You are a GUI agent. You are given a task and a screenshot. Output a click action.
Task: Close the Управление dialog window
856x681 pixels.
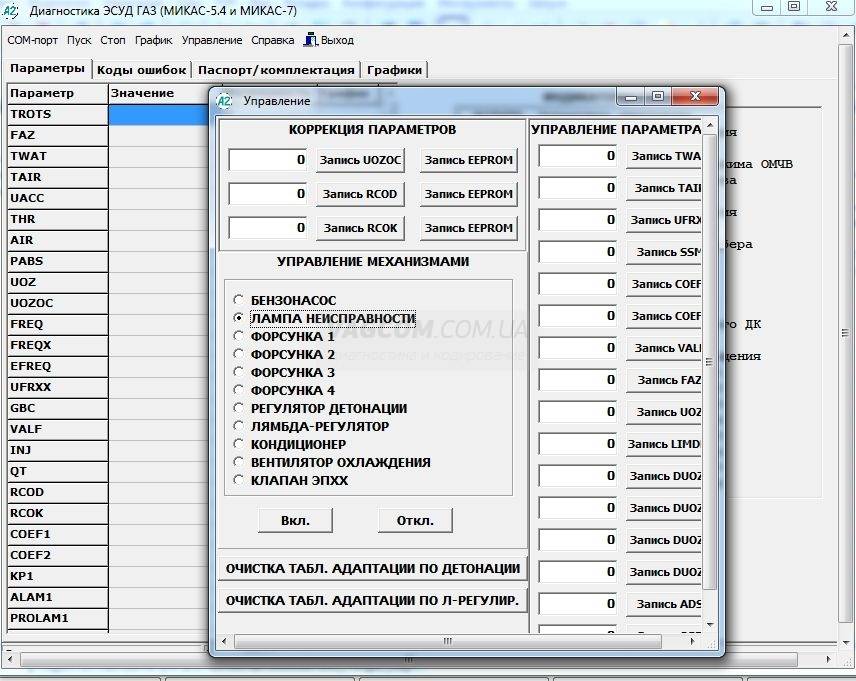695,96
